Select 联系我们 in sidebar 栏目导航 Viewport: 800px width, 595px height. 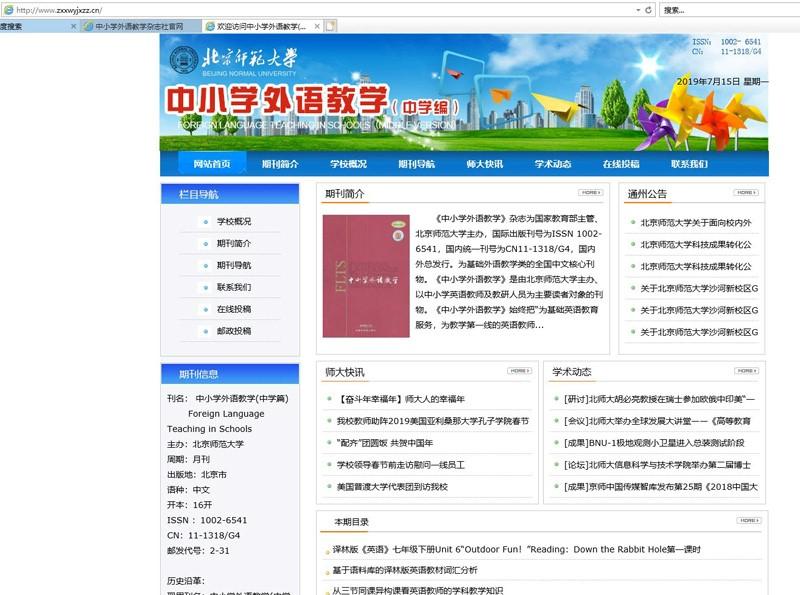(234, 287)
